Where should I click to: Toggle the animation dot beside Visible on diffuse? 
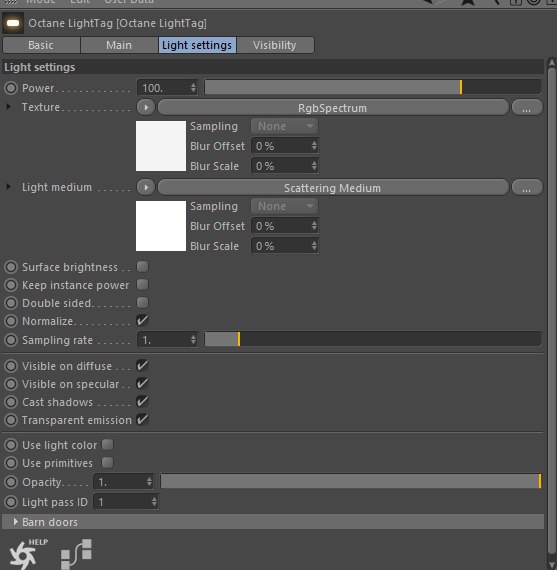pyautogui.click(x=11, y=366)
